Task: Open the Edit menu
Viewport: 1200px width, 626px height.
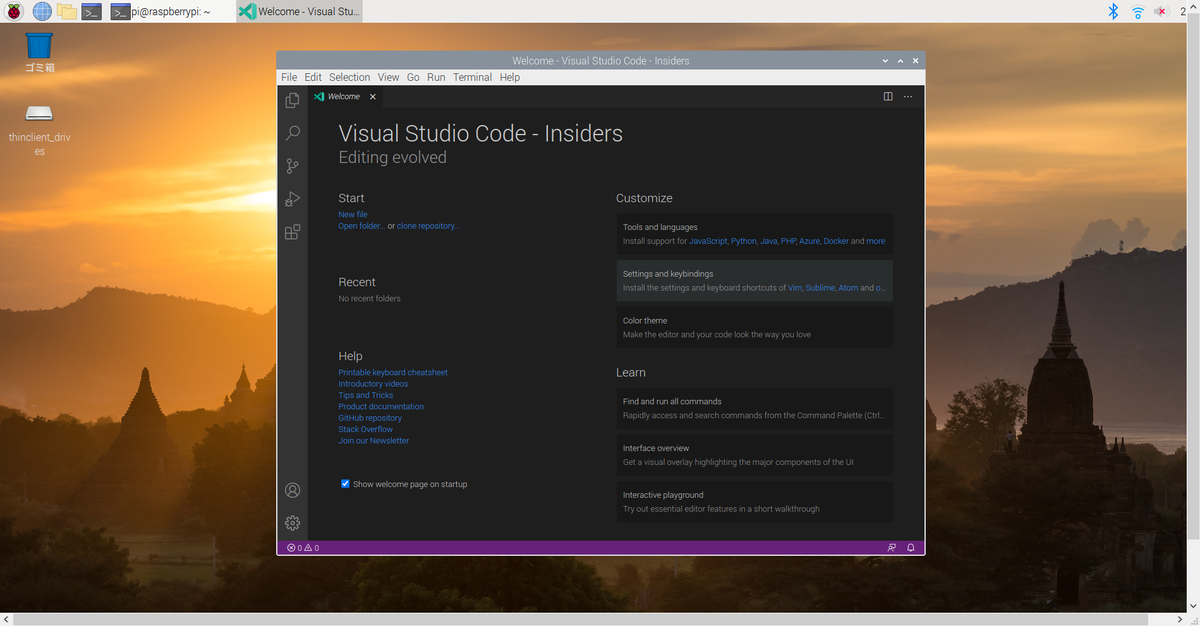Action: coord(313,77)
